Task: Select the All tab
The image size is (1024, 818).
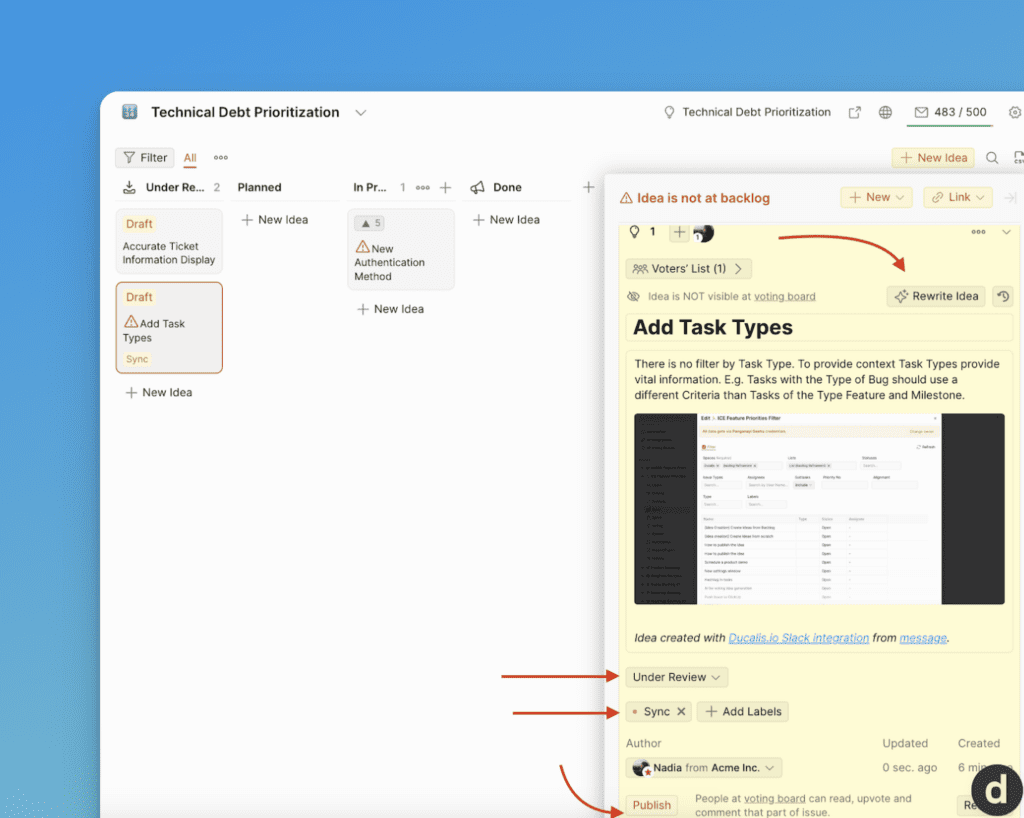Action: (x=190, y=158)
